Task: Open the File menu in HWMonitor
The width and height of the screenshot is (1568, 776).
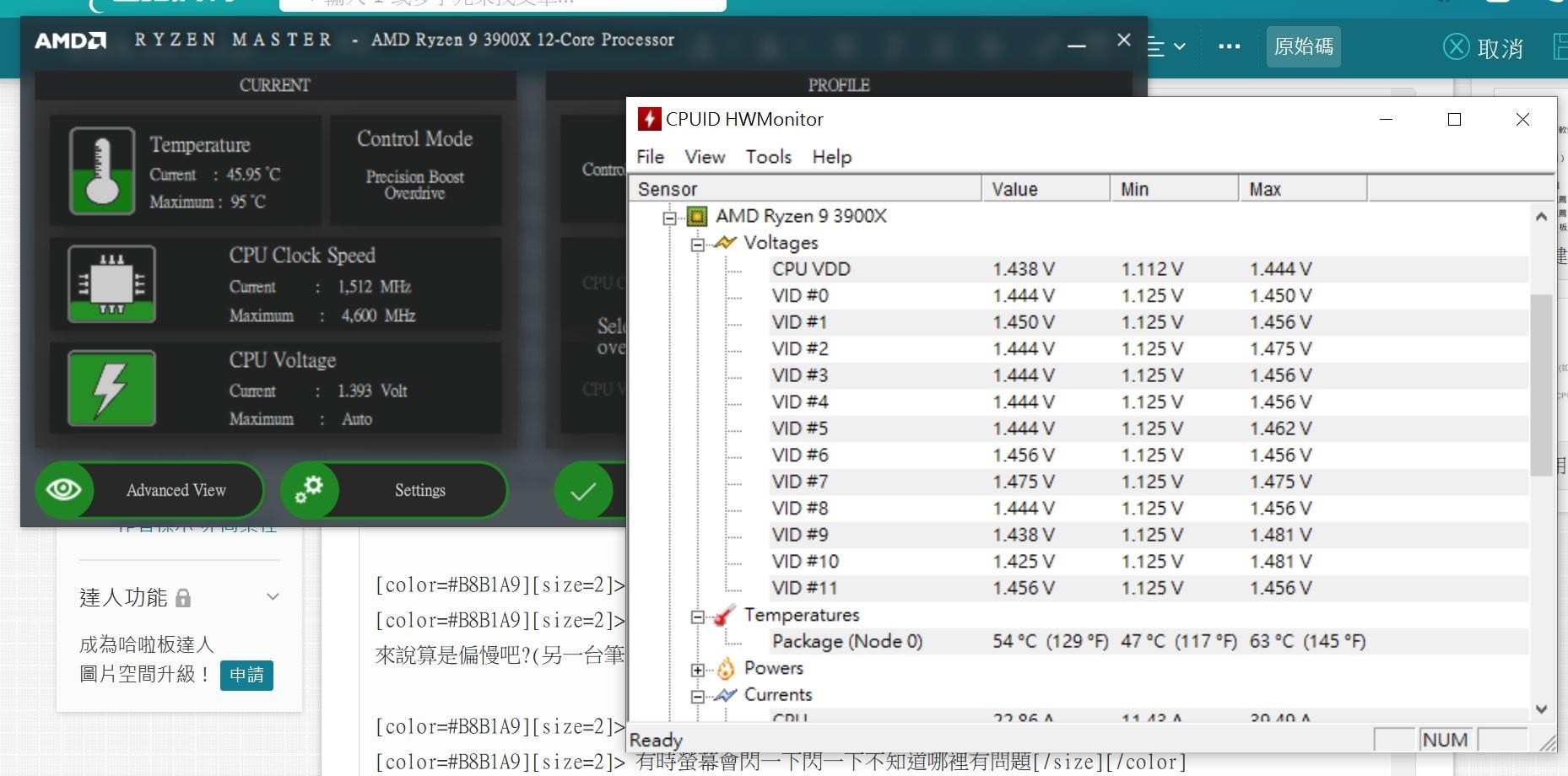Action: [650, 157]
